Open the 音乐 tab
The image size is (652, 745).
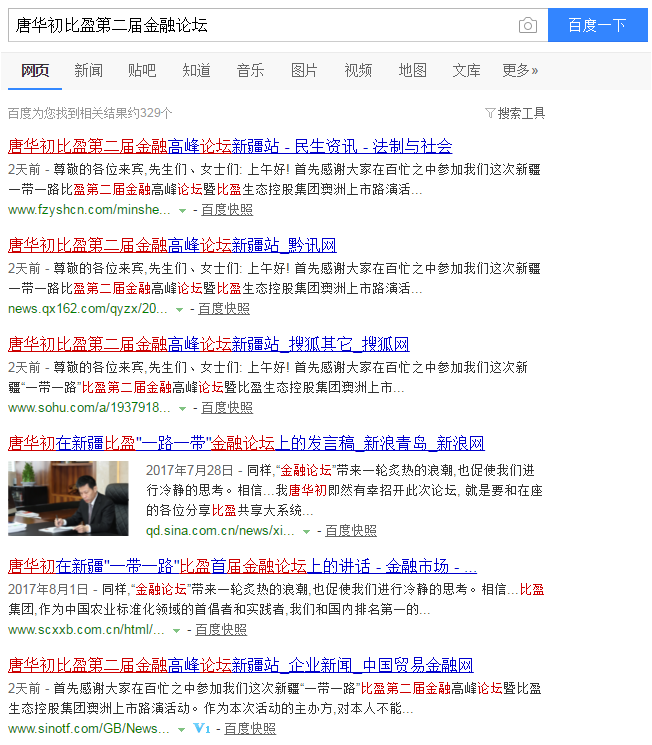[x=250, y=70]
